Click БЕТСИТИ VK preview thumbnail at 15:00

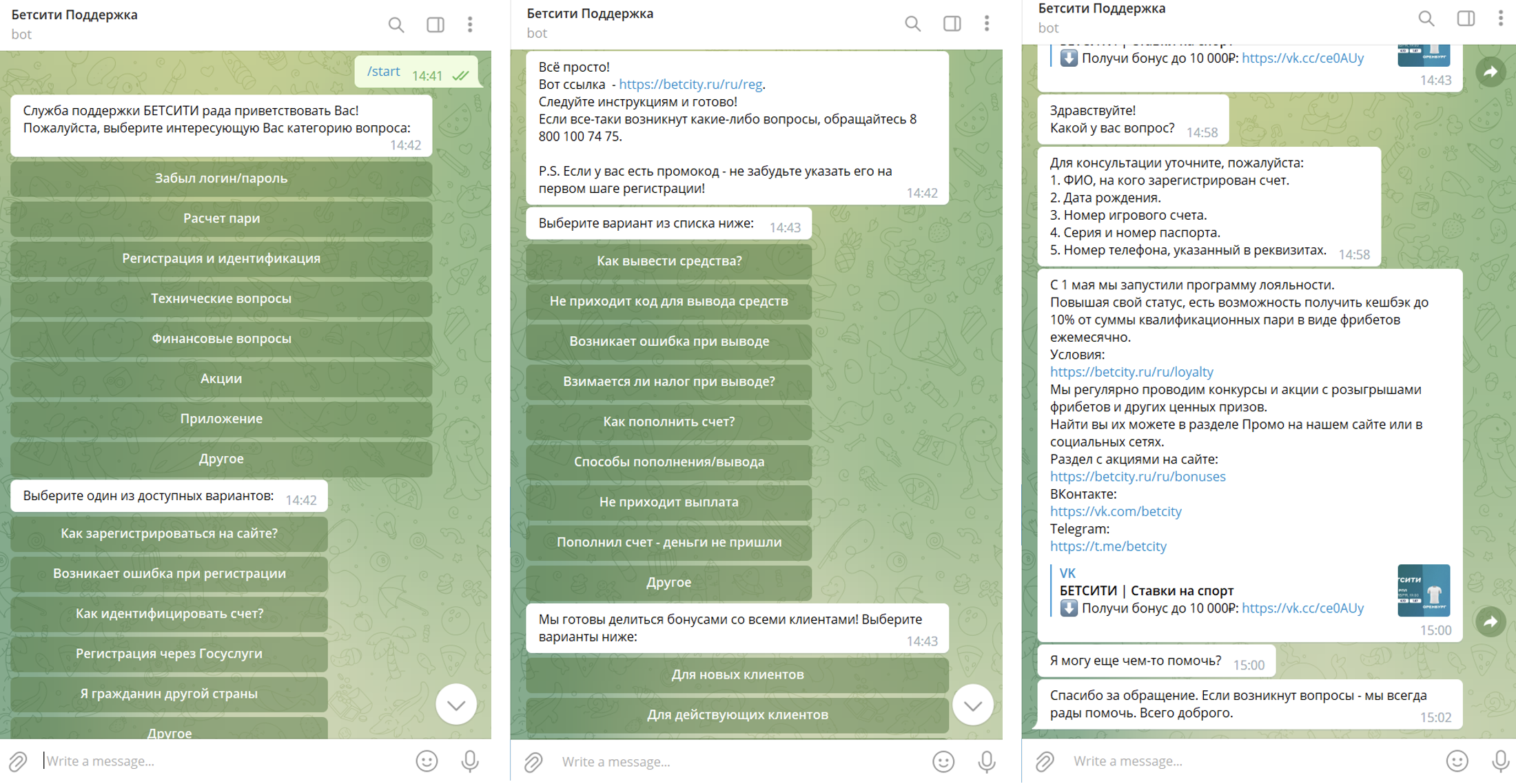(1424, 591)
